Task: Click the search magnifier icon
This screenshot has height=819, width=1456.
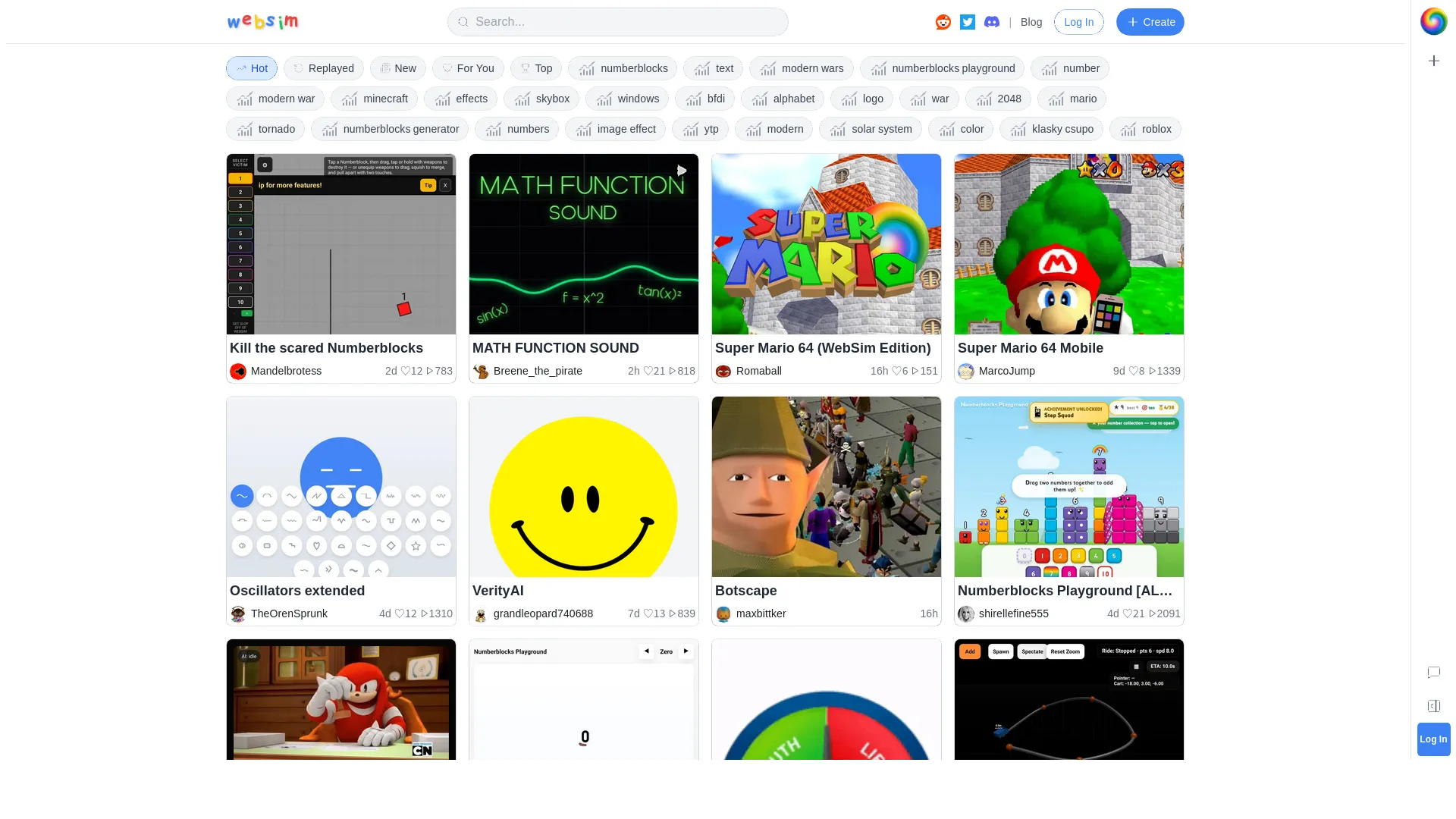Action: click(463, 22)
